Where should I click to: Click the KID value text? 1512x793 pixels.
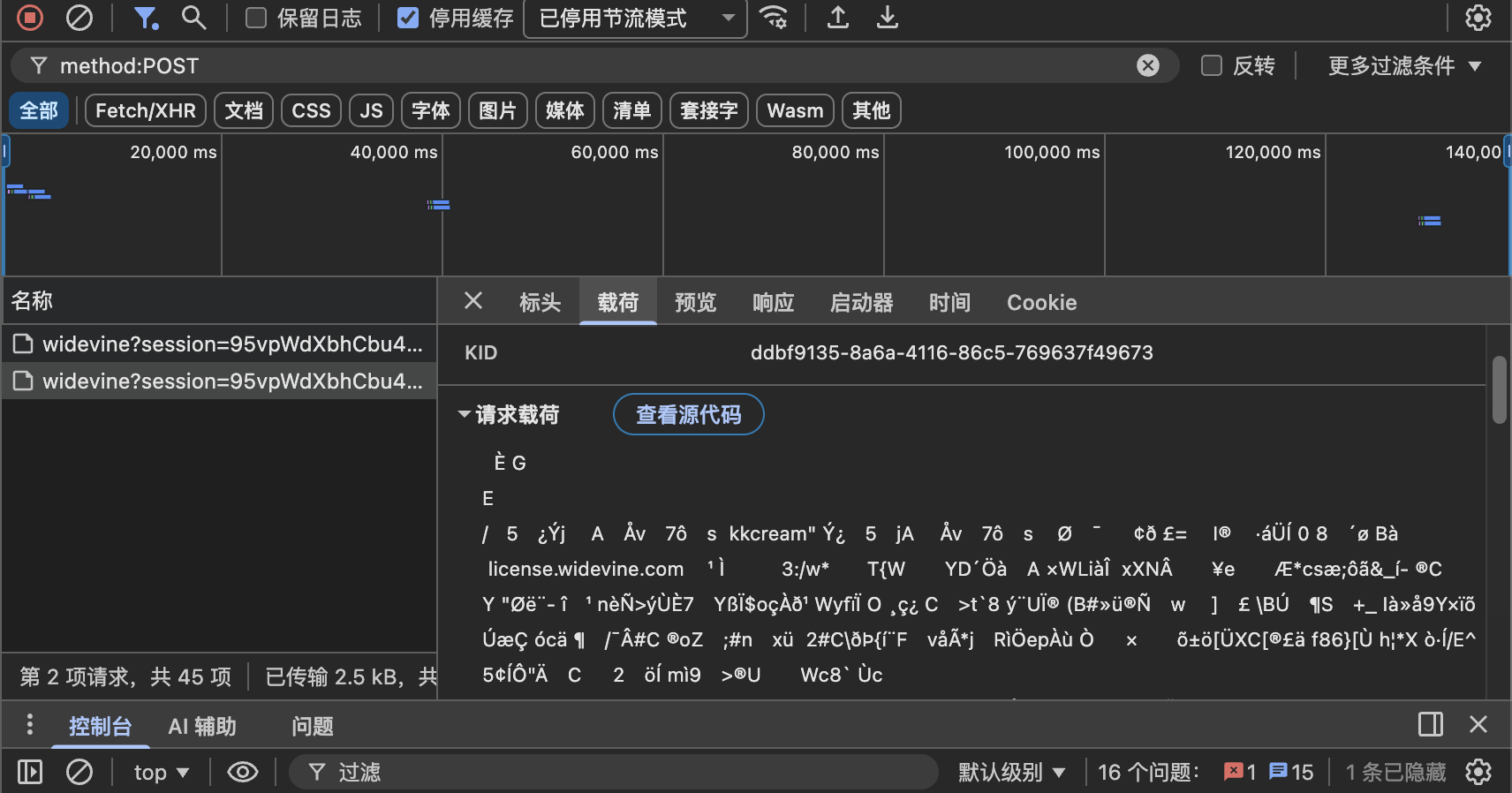952,352
